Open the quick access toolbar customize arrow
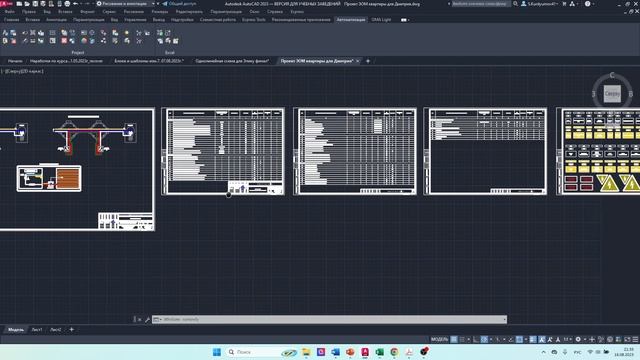The width and height of the screenshot is (640, 360). [x=158, y=4]
